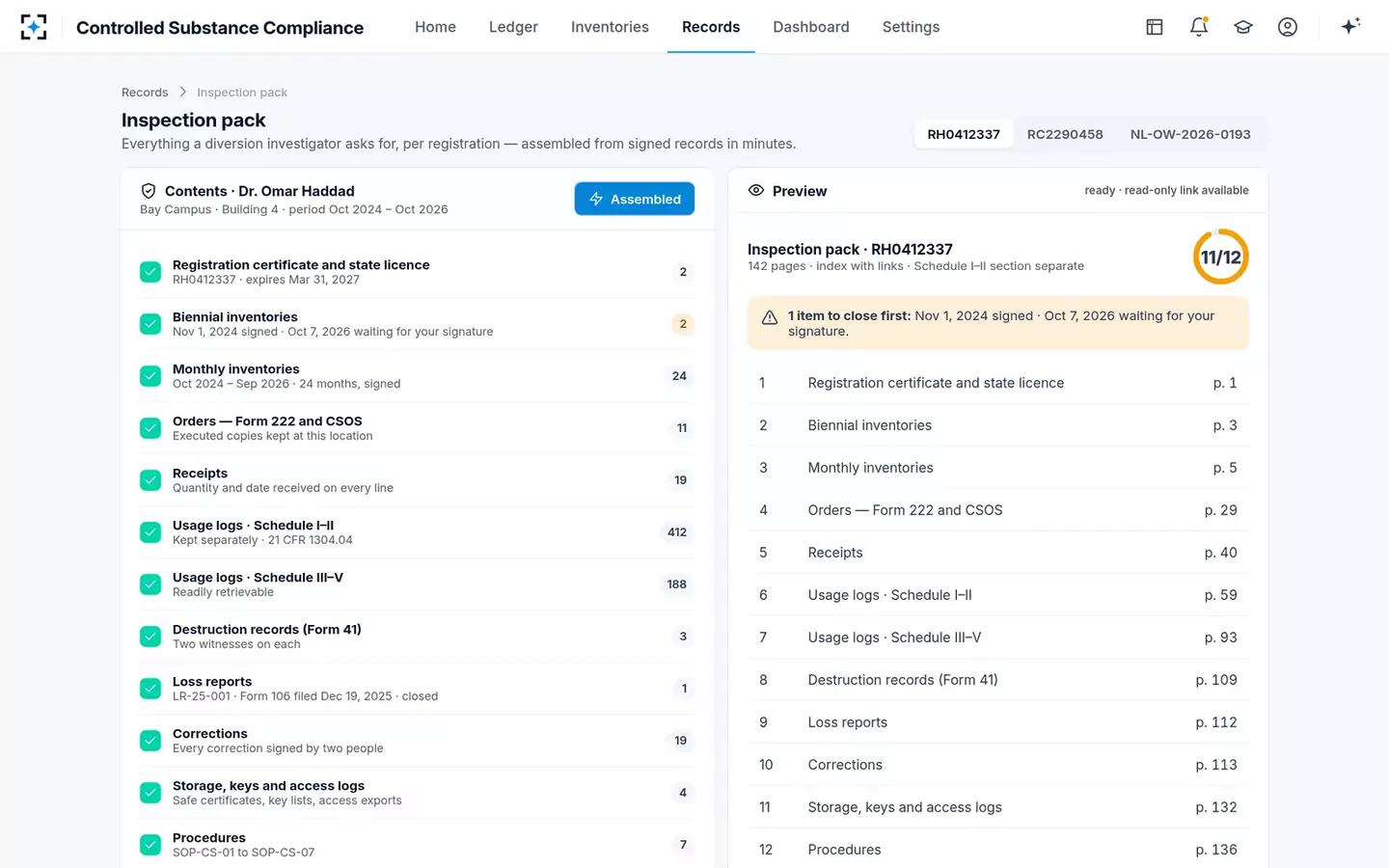
Task: Click the Assembled button
Action: pos(635,199)
